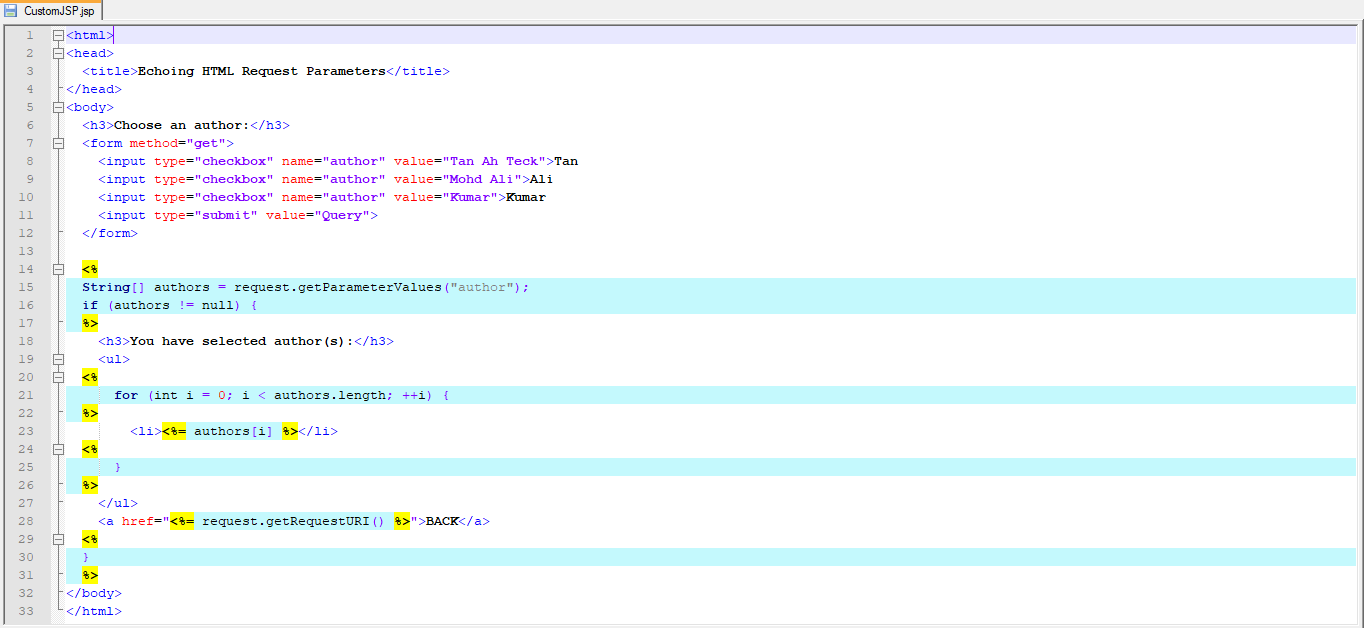Click the closing </body> tag
Screen dimensions: 1364x628
94,593
